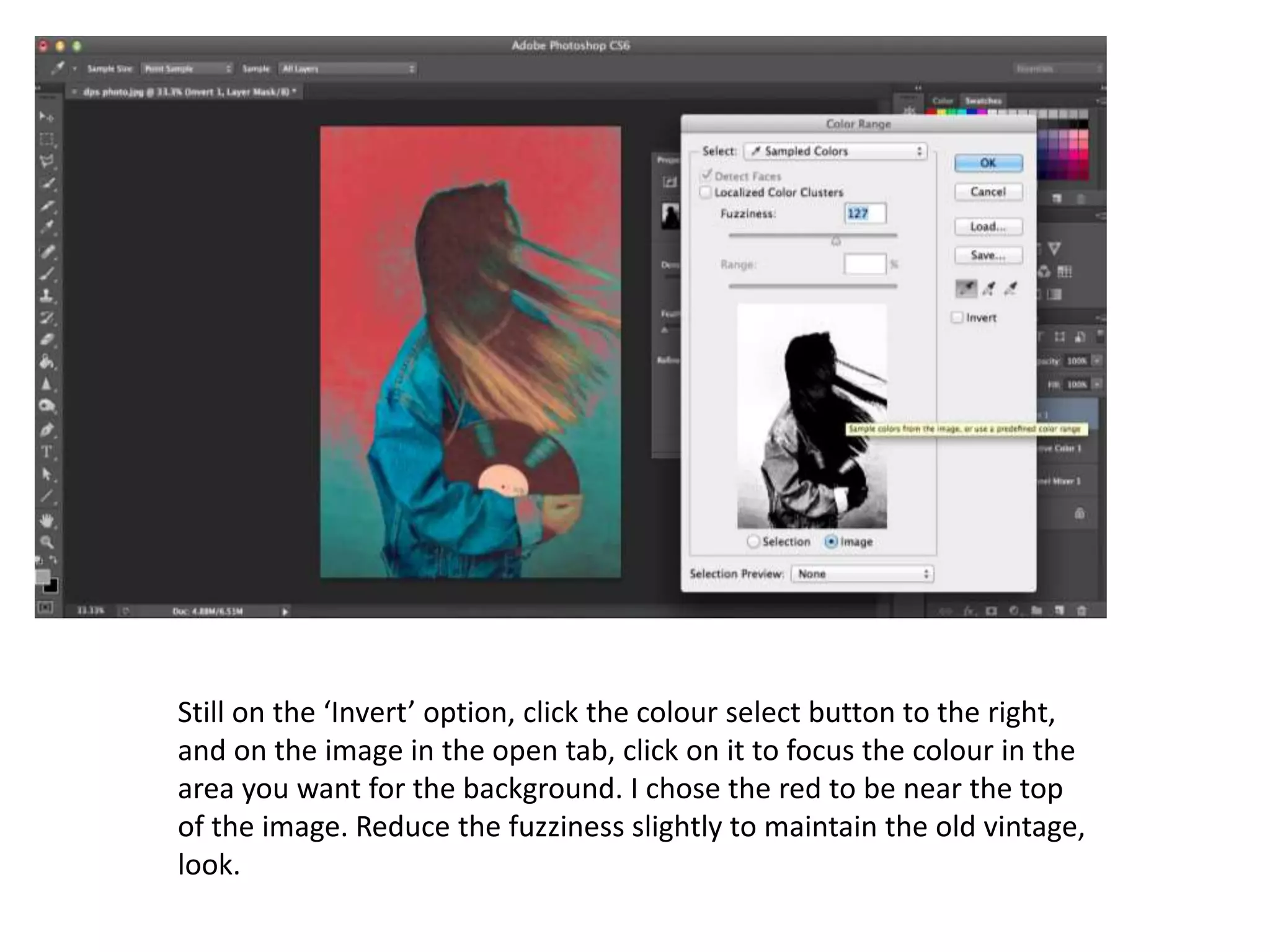Open the Sample All Layers dropdown
This screenshot has width=1270, height=952.
(x=348, y=69)
